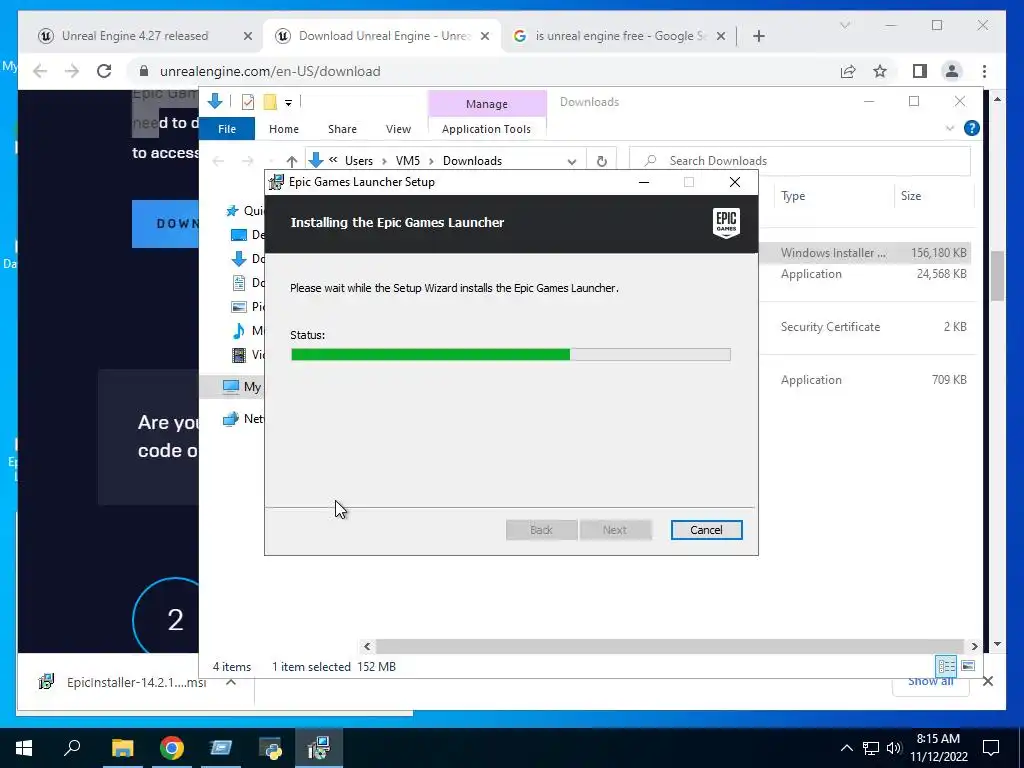Cancel the Epic Games Launcher installation
This screenshot has width=1024, height=768.
click(706, 530)
